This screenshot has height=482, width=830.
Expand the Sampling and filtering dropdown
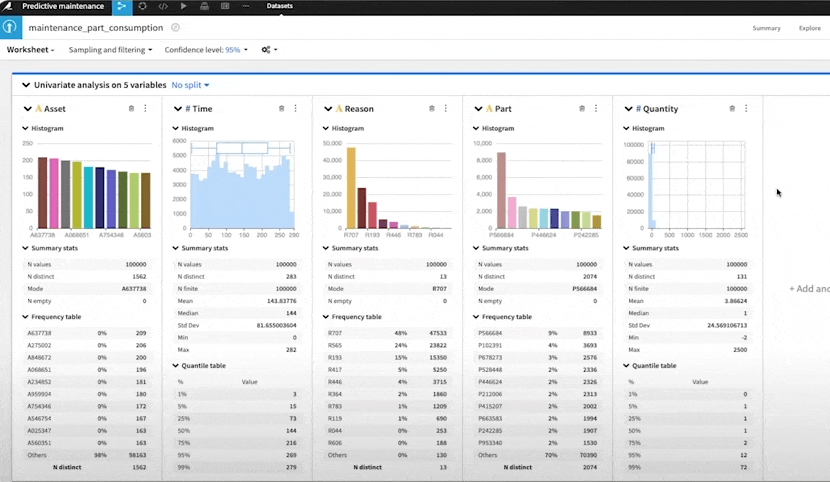[110, 49]
